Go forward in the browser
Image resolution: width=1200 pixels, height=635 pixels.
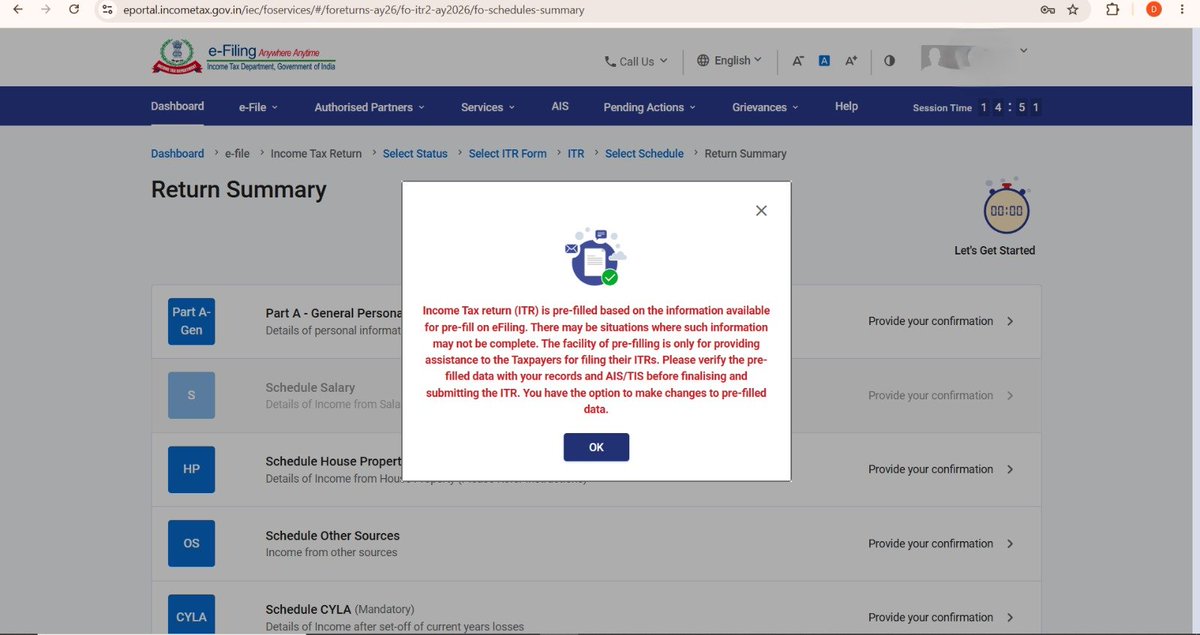46,10
